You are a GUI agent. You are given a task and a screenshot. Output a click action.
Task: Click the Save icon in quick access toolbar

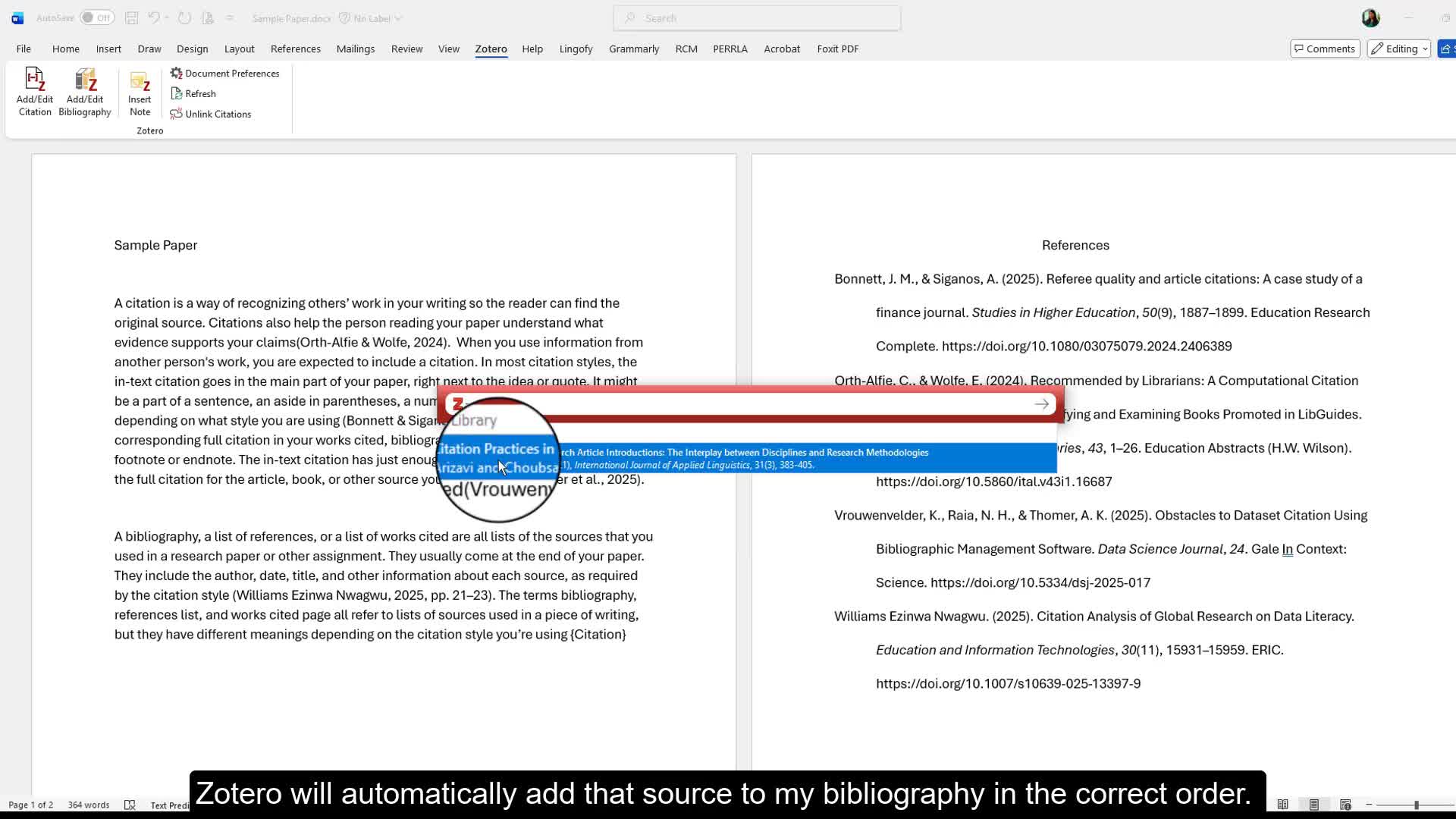pos(131,17)
